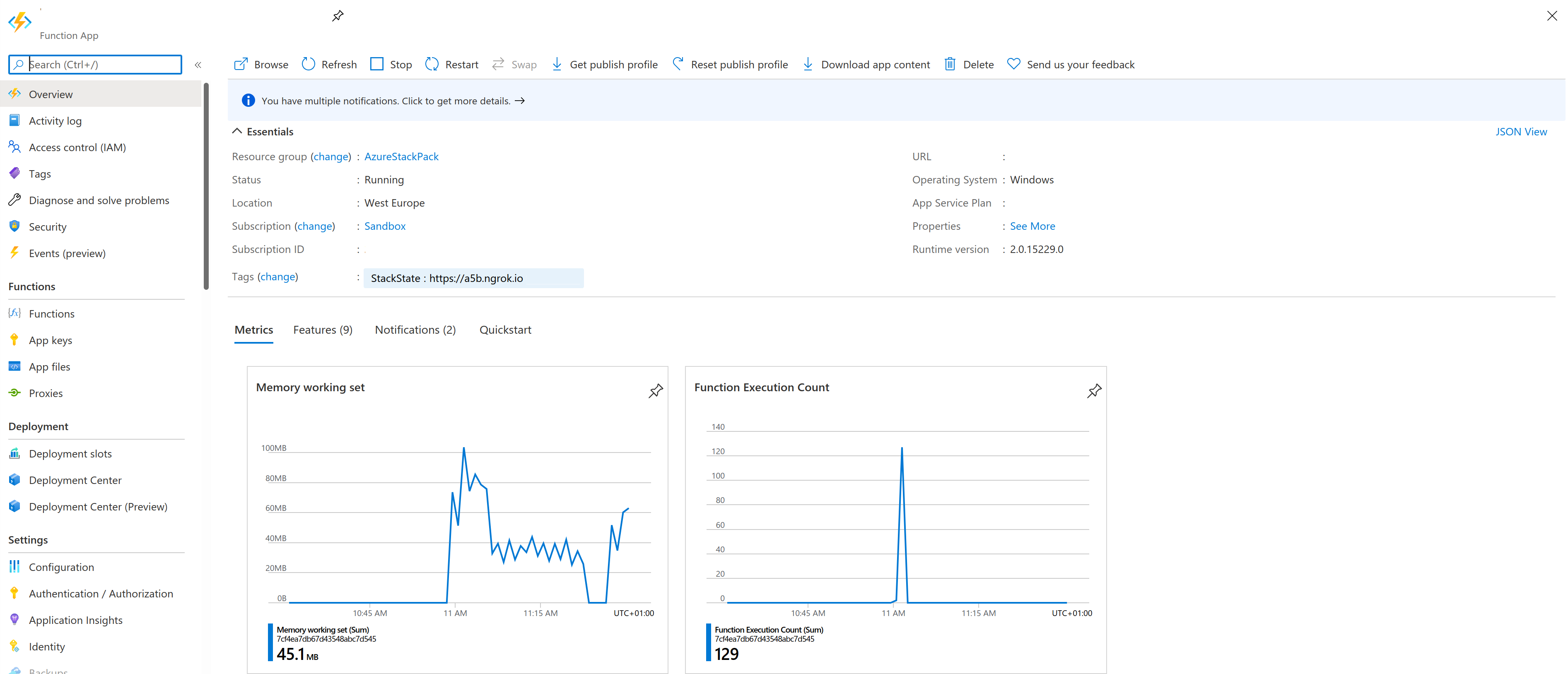The image size is (1568, 674).
Task: Click change next to Tags
Action: (277, 276)
